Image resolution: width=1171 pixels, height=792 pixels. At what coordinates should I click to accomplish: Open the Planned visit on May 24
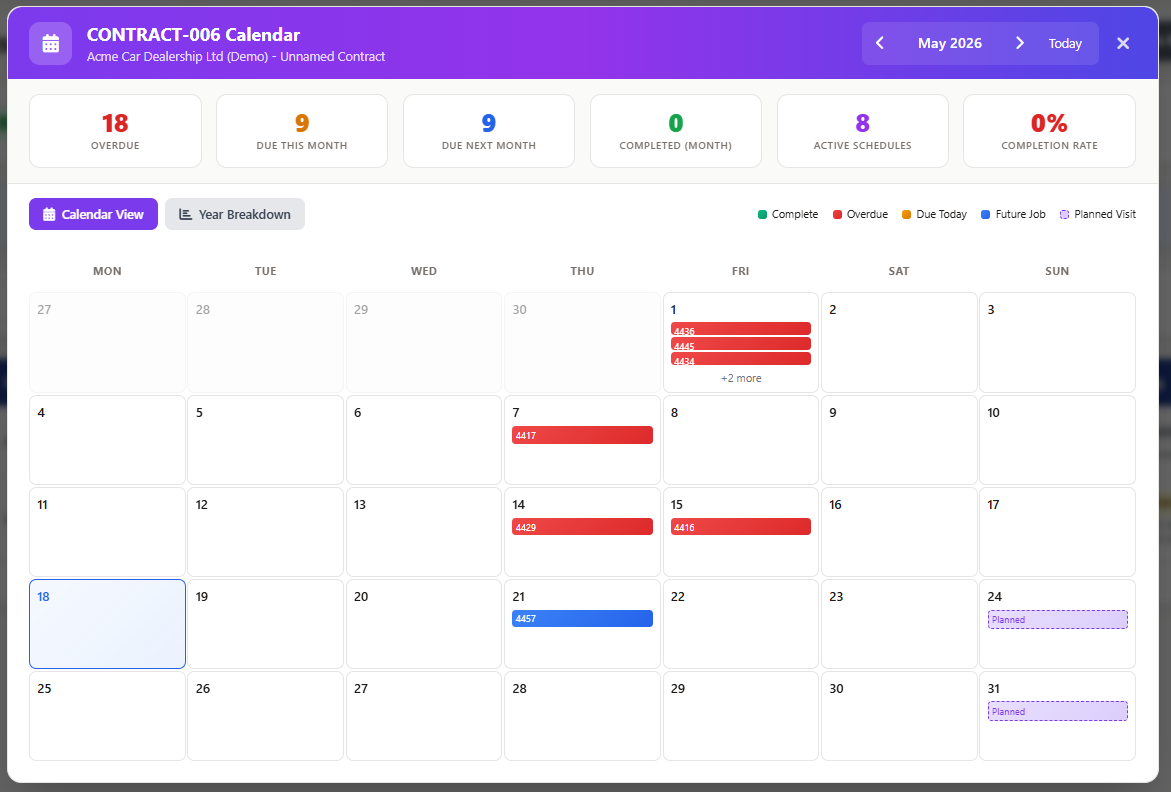(x=1057, y=620)
